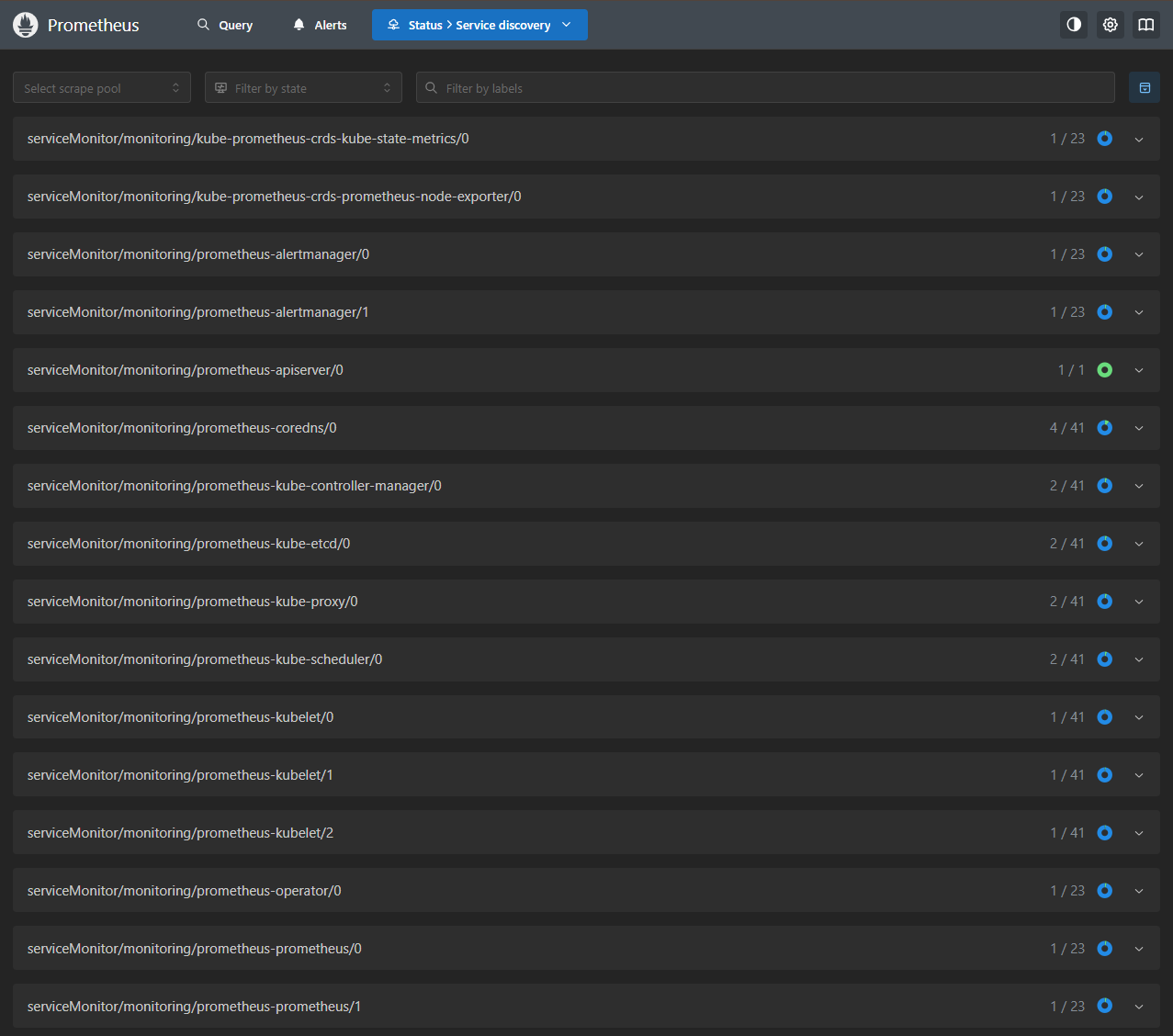Screen dimensions: 1173x1036
Task: Click ring indicator for prometheus-kube-etcd/0
Action: pyautogui.click(x=1105, y=544)
